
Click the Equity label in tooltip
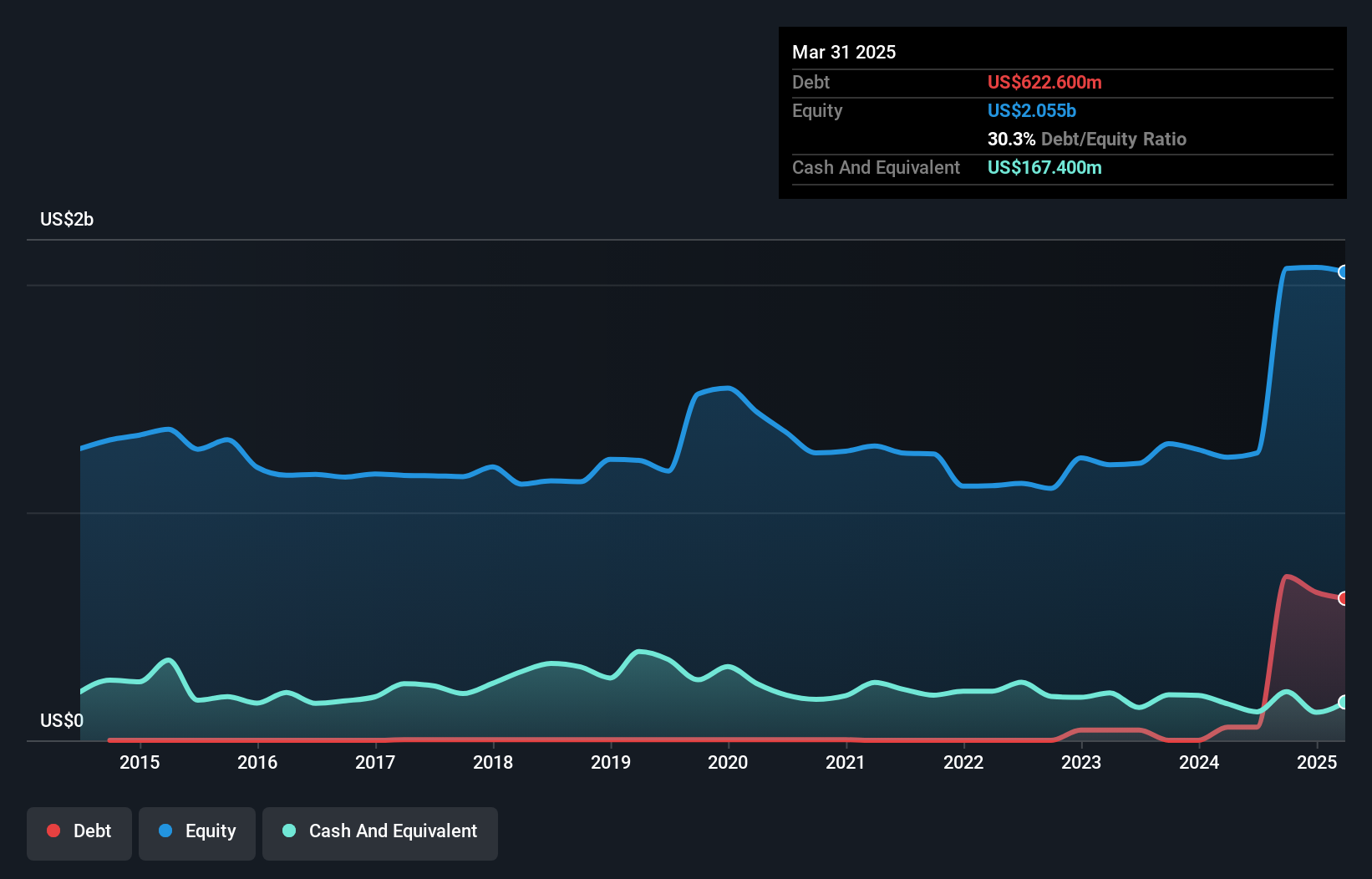tap(817, 110)
